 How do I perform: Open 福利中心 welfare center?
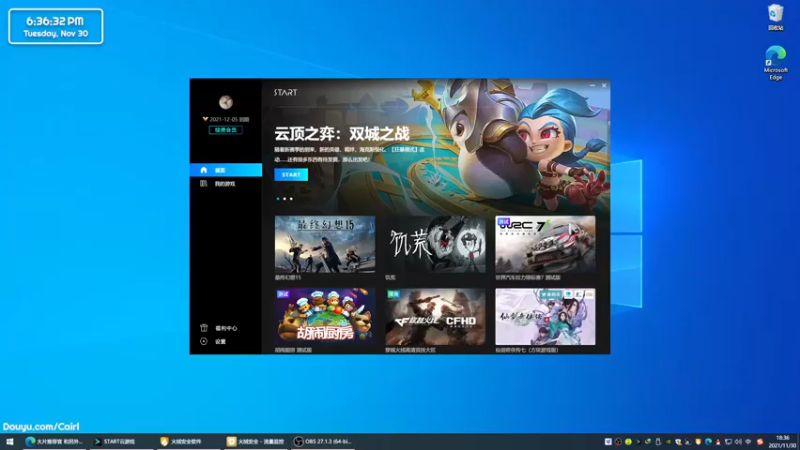(226, 328)
